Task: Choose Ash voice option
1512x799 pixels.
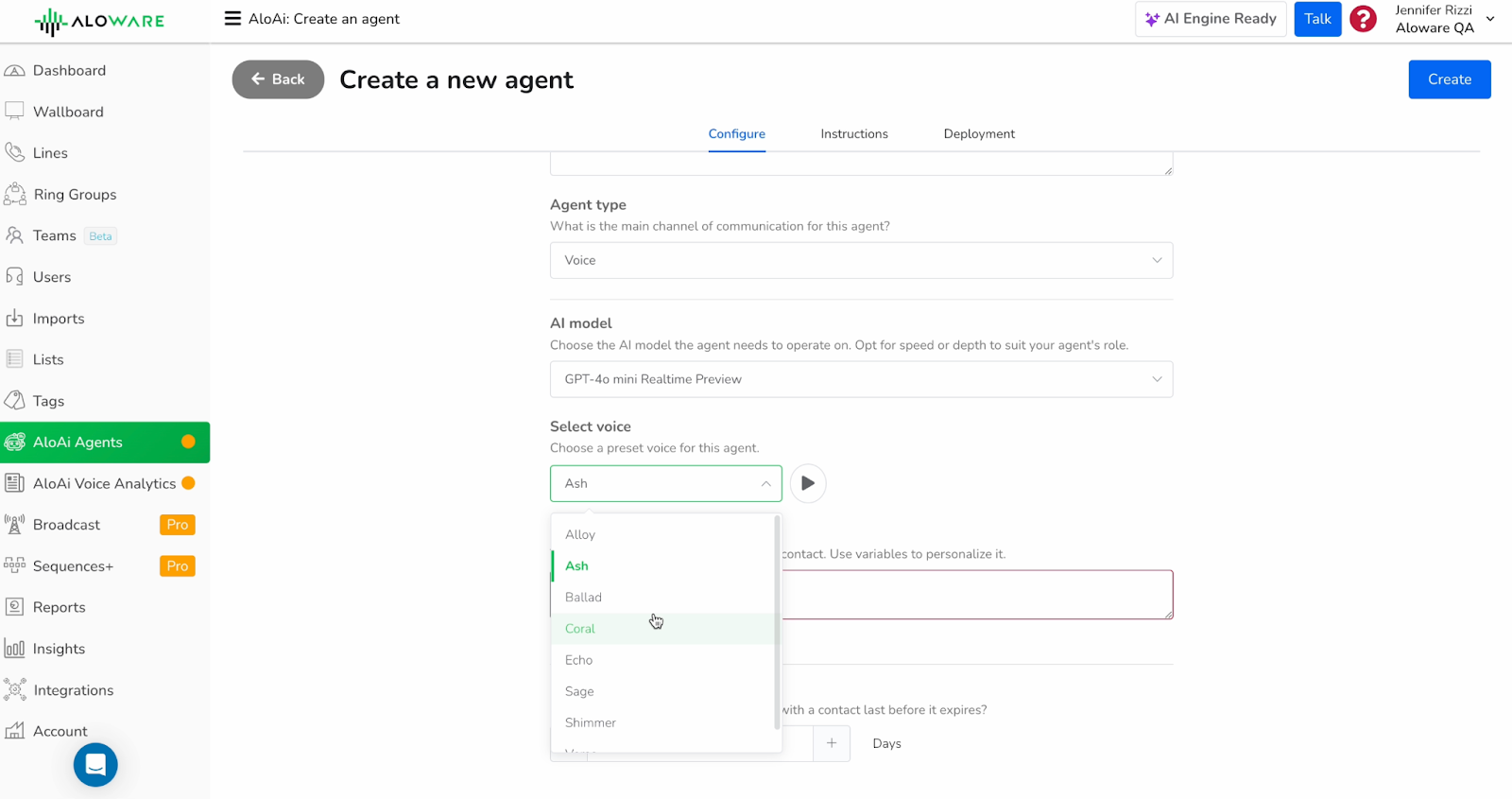Action: click(663, 565)
